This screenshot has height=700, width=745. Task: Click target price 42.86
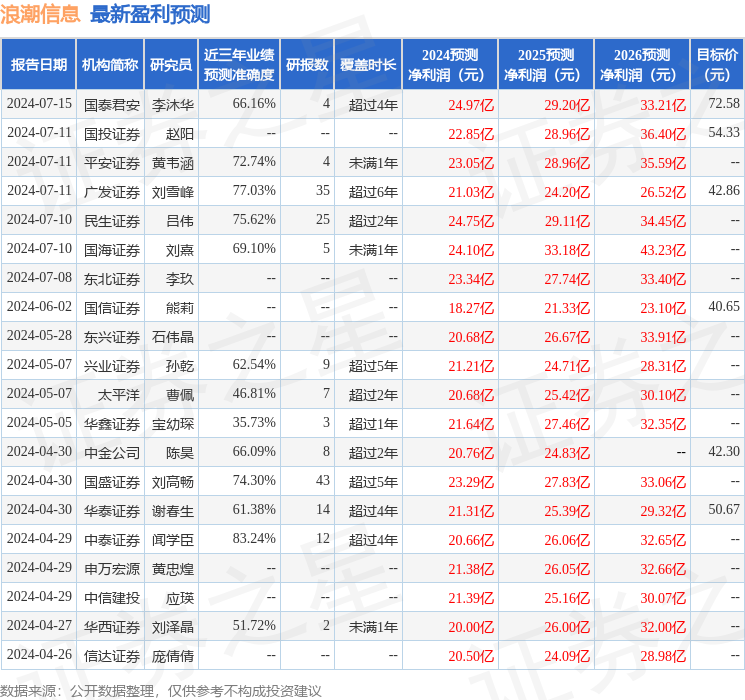coord(724,191)
